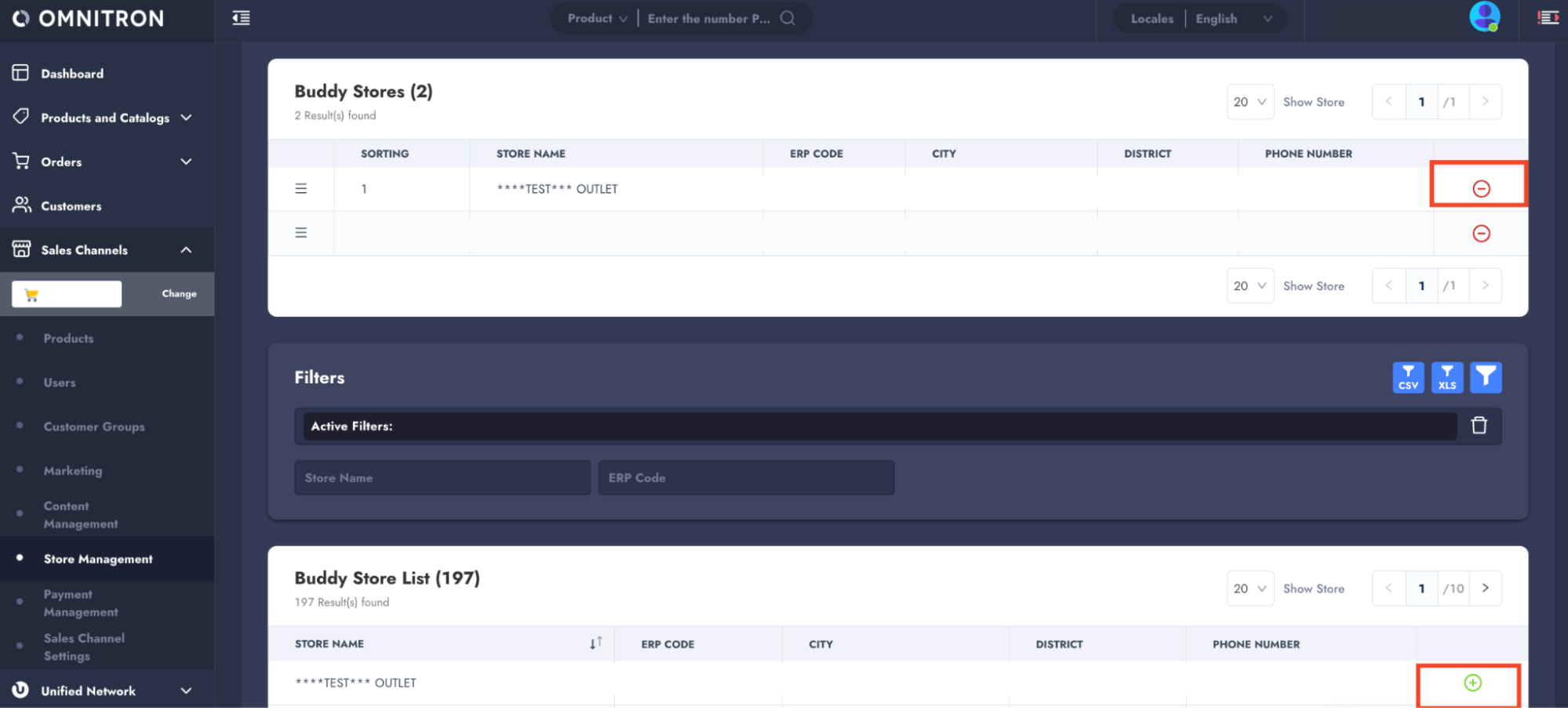The width and height of the screenshot is (1568, 708).
Task: Sort Buddy Store List by store name
Action: point(595,643)
